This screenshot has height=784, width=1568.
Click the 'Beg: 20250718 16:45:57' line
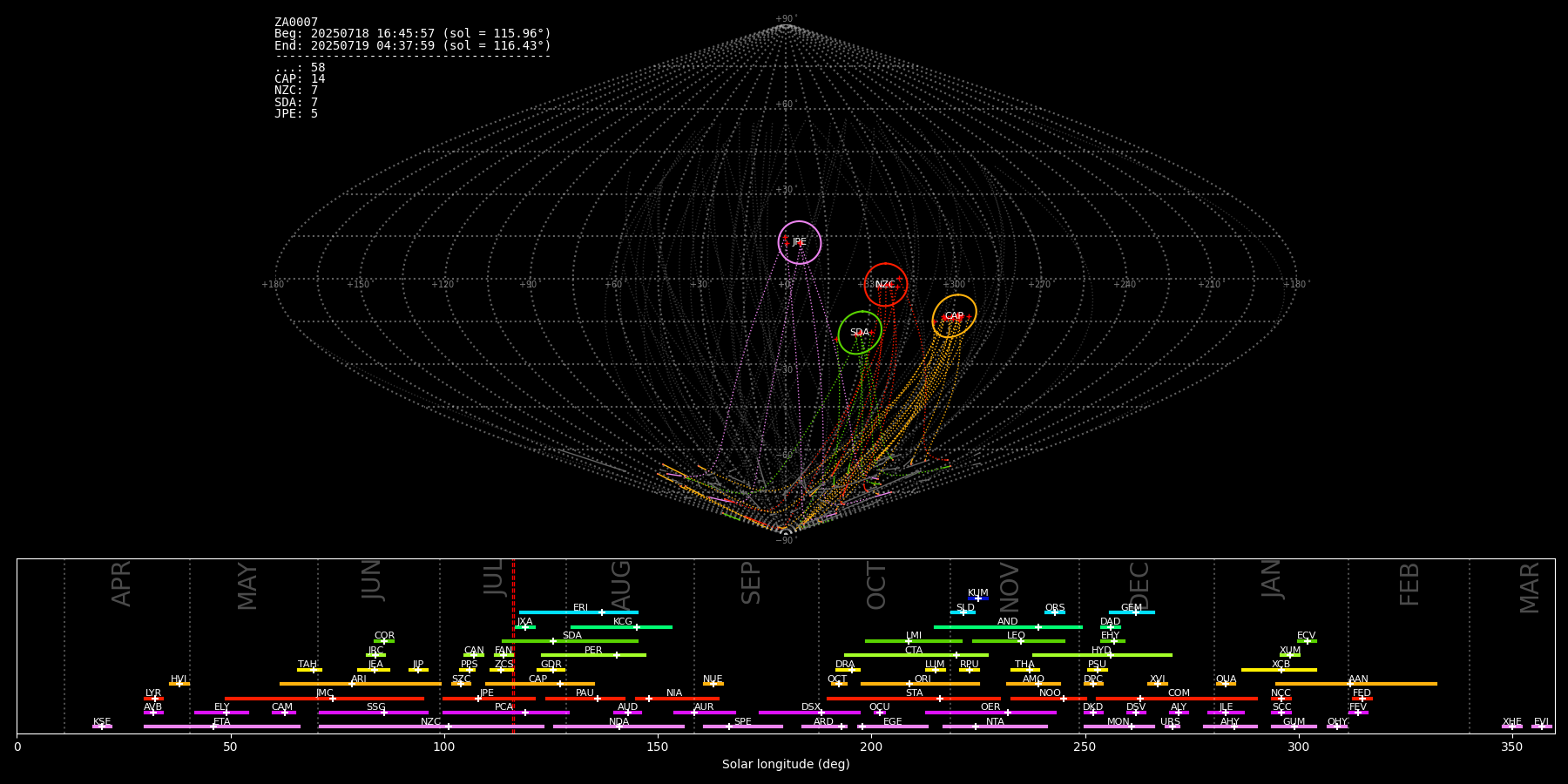[413, 33]
